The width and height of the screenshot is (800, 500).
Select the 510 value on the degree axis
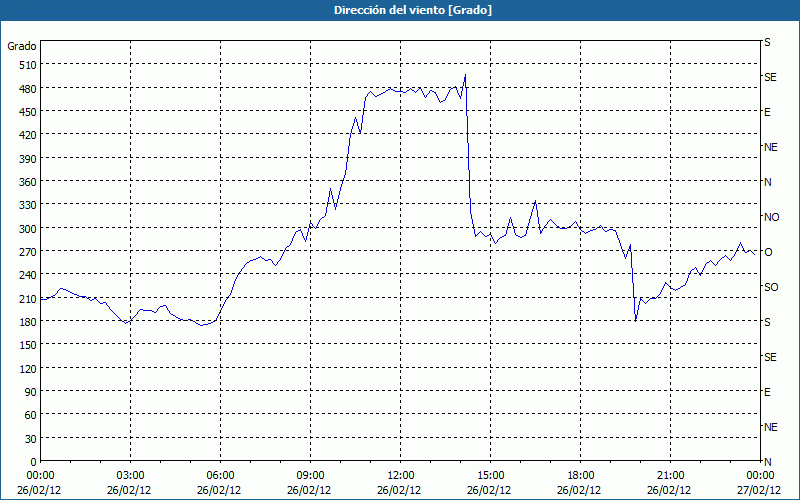click(28, 65)
